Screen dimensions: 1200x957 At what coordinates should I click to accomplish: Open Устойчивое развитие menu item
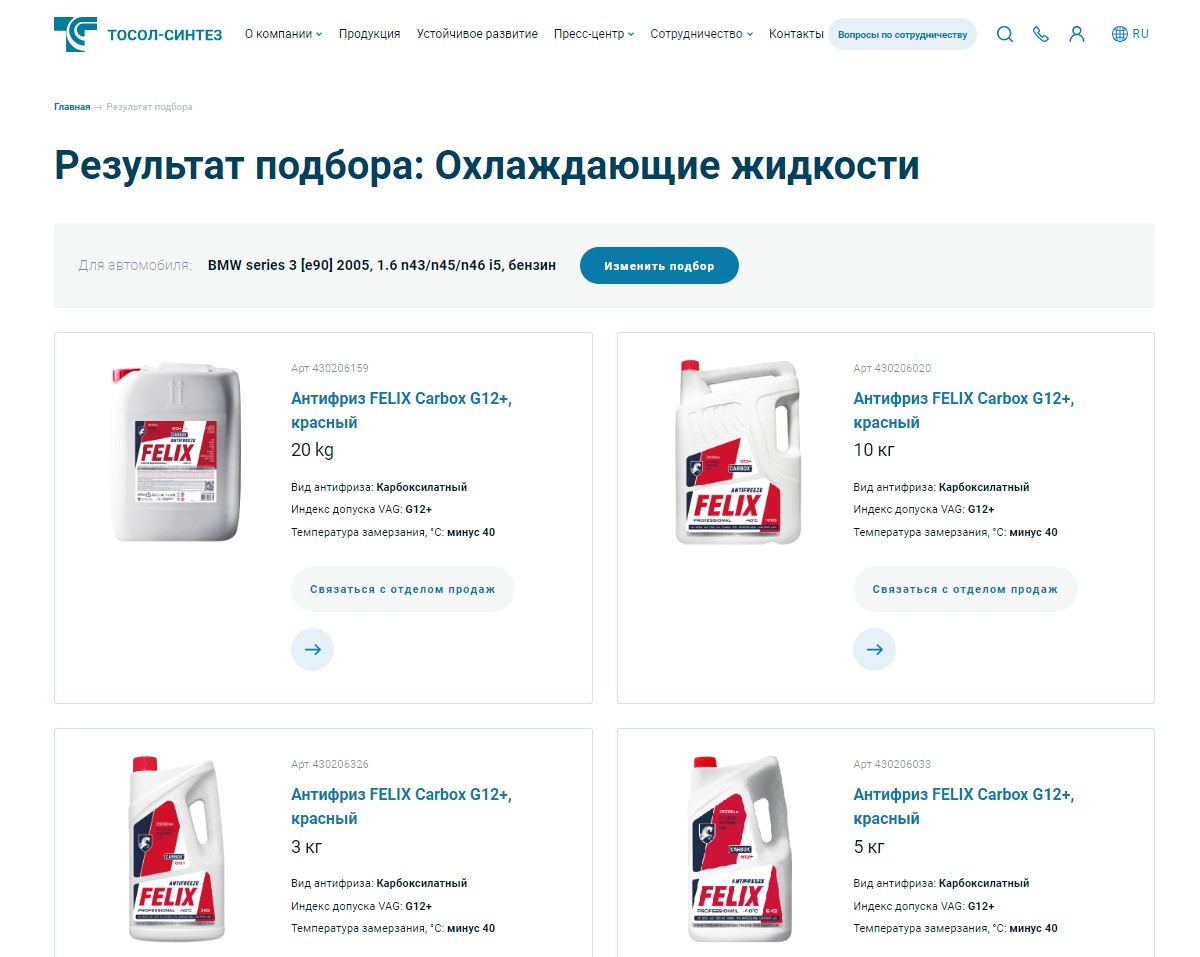pyautogui.click(x=477, y=34)
